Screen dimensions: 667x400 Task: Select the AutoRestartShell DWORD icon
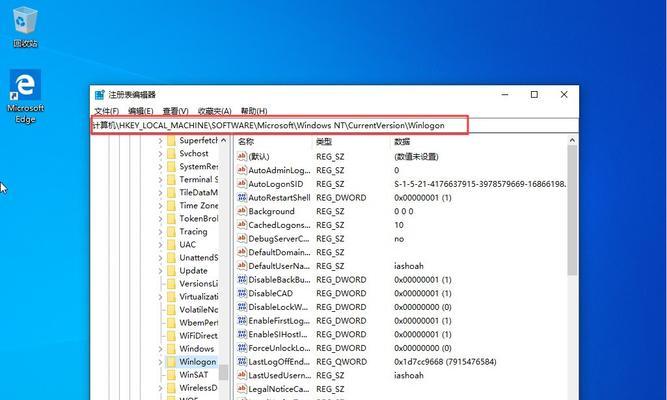click(242, 197)
